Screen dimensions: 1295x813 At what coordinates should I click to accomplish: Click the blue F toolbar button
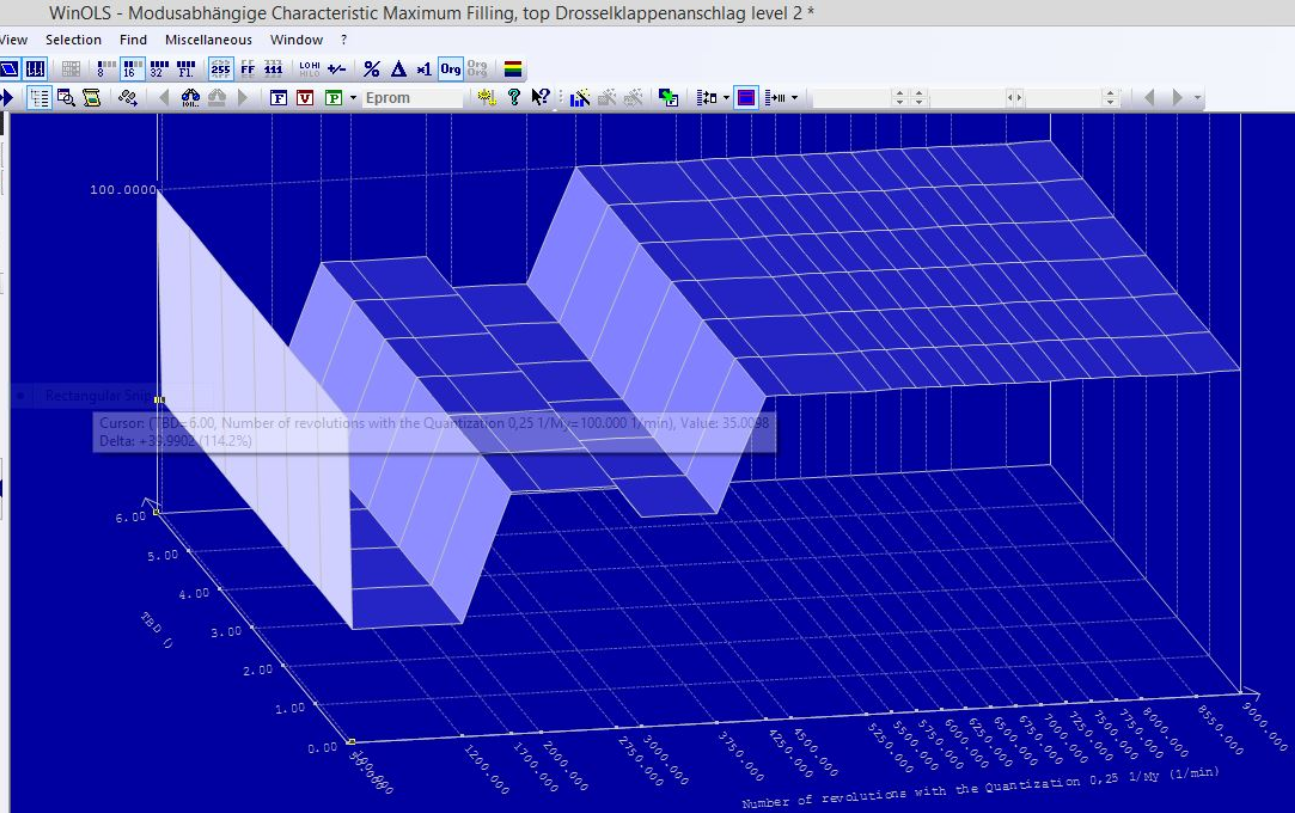click(279, 98)
